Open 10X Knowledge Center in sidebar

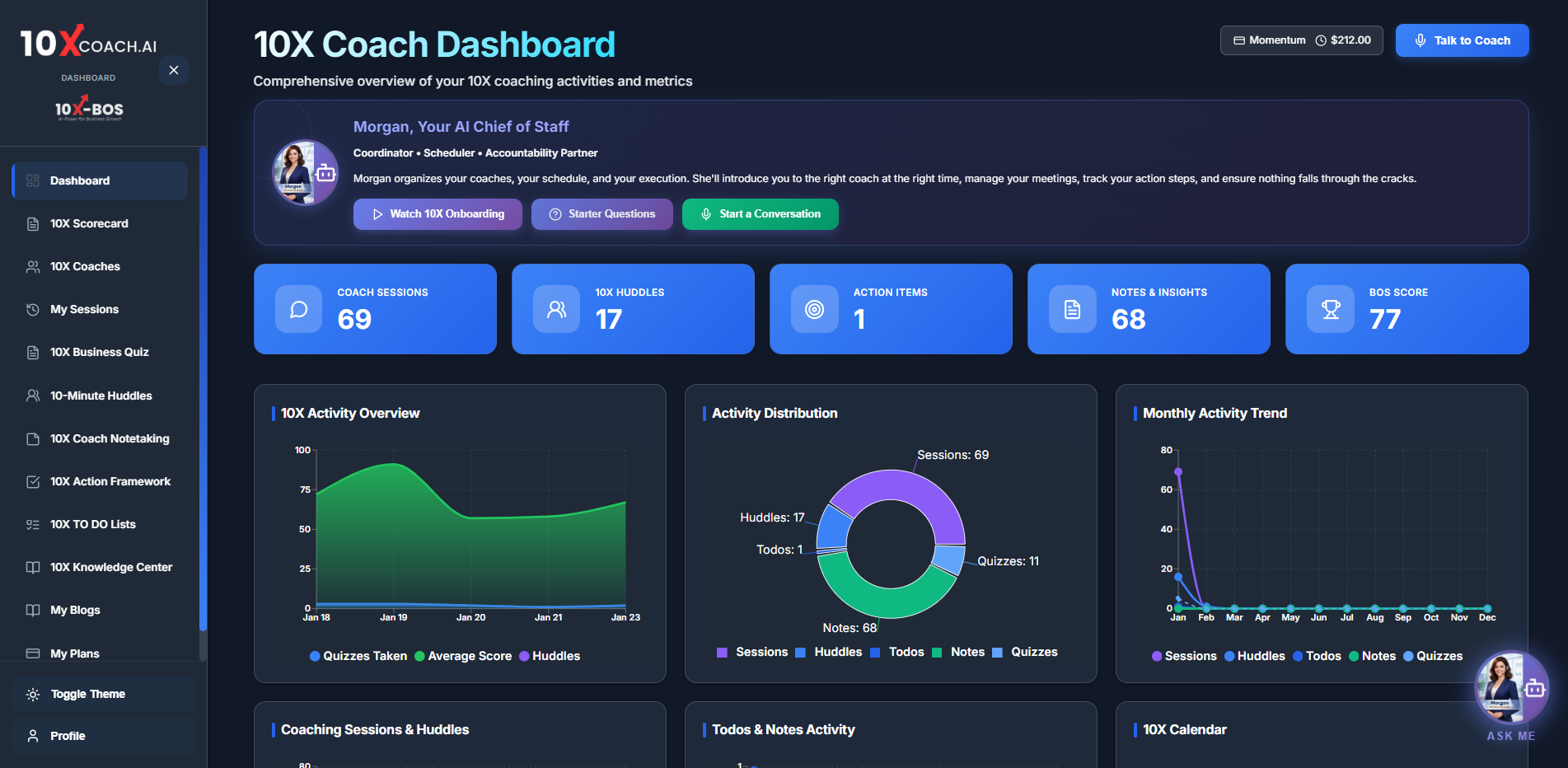click(x=110, y=567)
